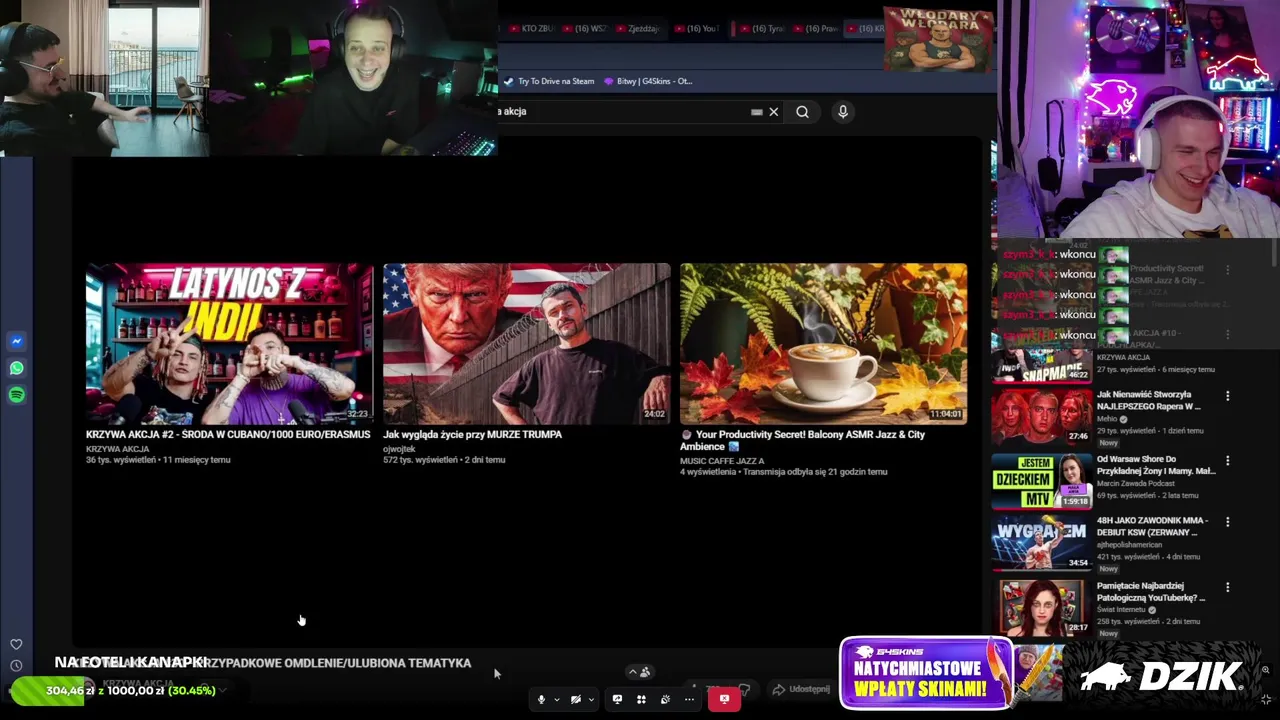
Task: Switch to the (16) YouT browser tab
Action: [696, 29]
